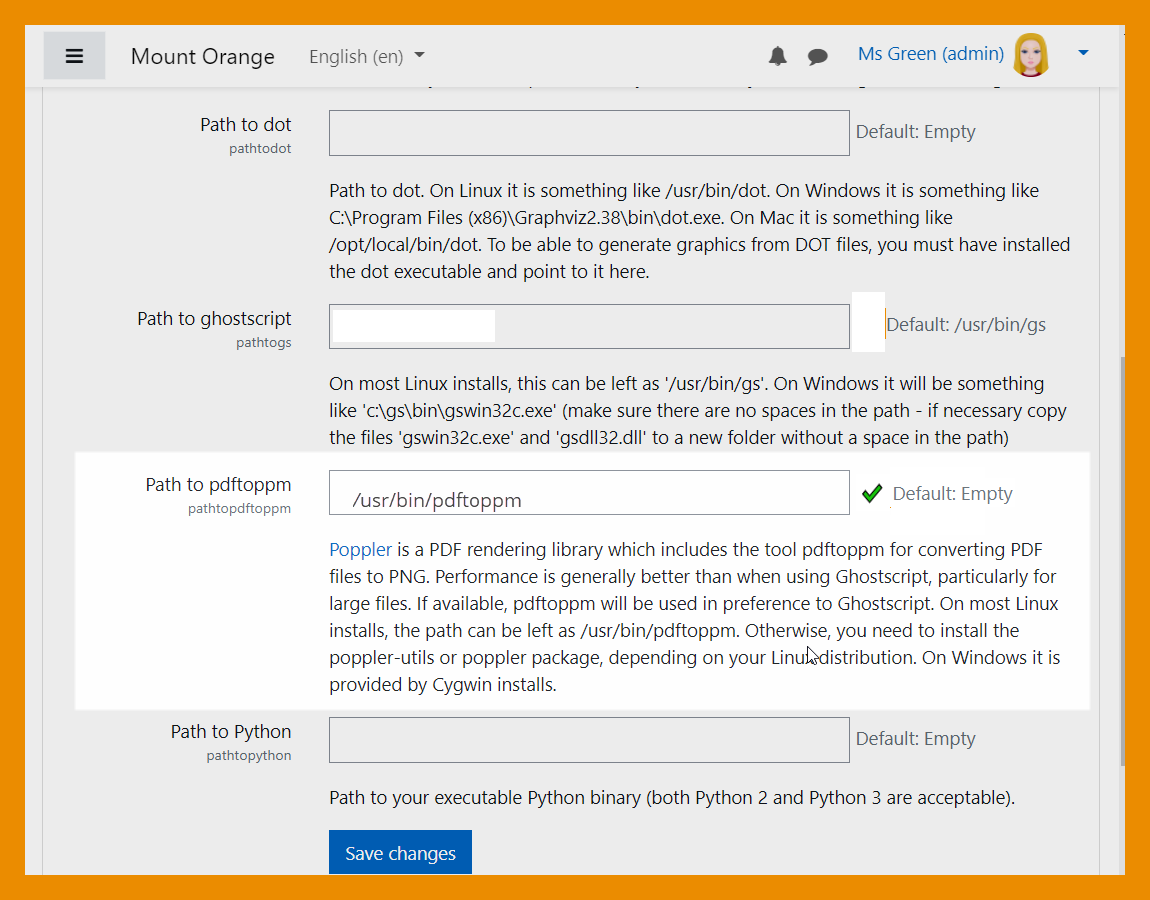Image resolution: width=1150 pixels, height=900 pixels.
Task: Click the page's vertical scrollbar
Action: coord(1124,560)
